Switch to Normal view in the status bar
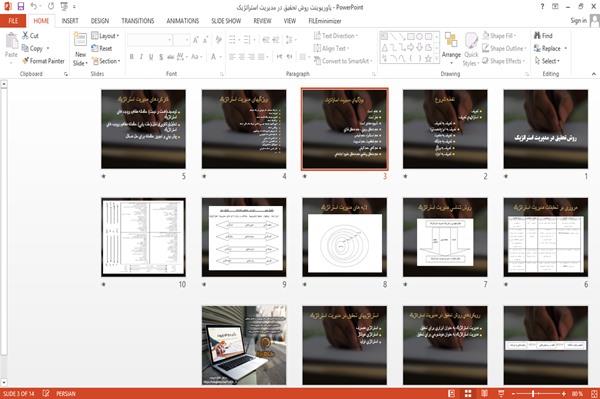This screenshot has width=600, height=399. pyautogui.click(x=452, y=393)
